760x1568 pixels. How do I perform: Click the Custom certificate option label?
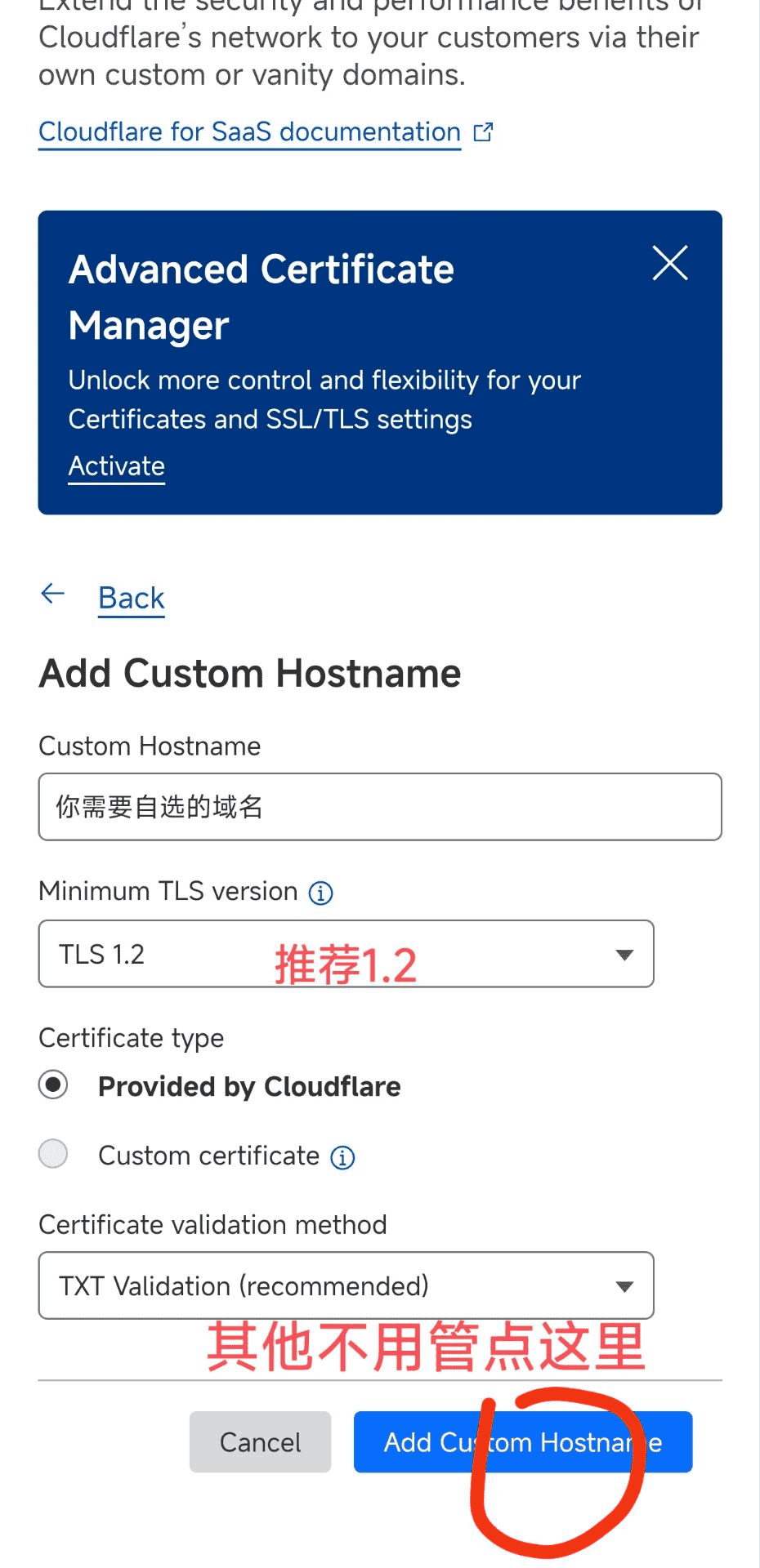(208, 1156)
